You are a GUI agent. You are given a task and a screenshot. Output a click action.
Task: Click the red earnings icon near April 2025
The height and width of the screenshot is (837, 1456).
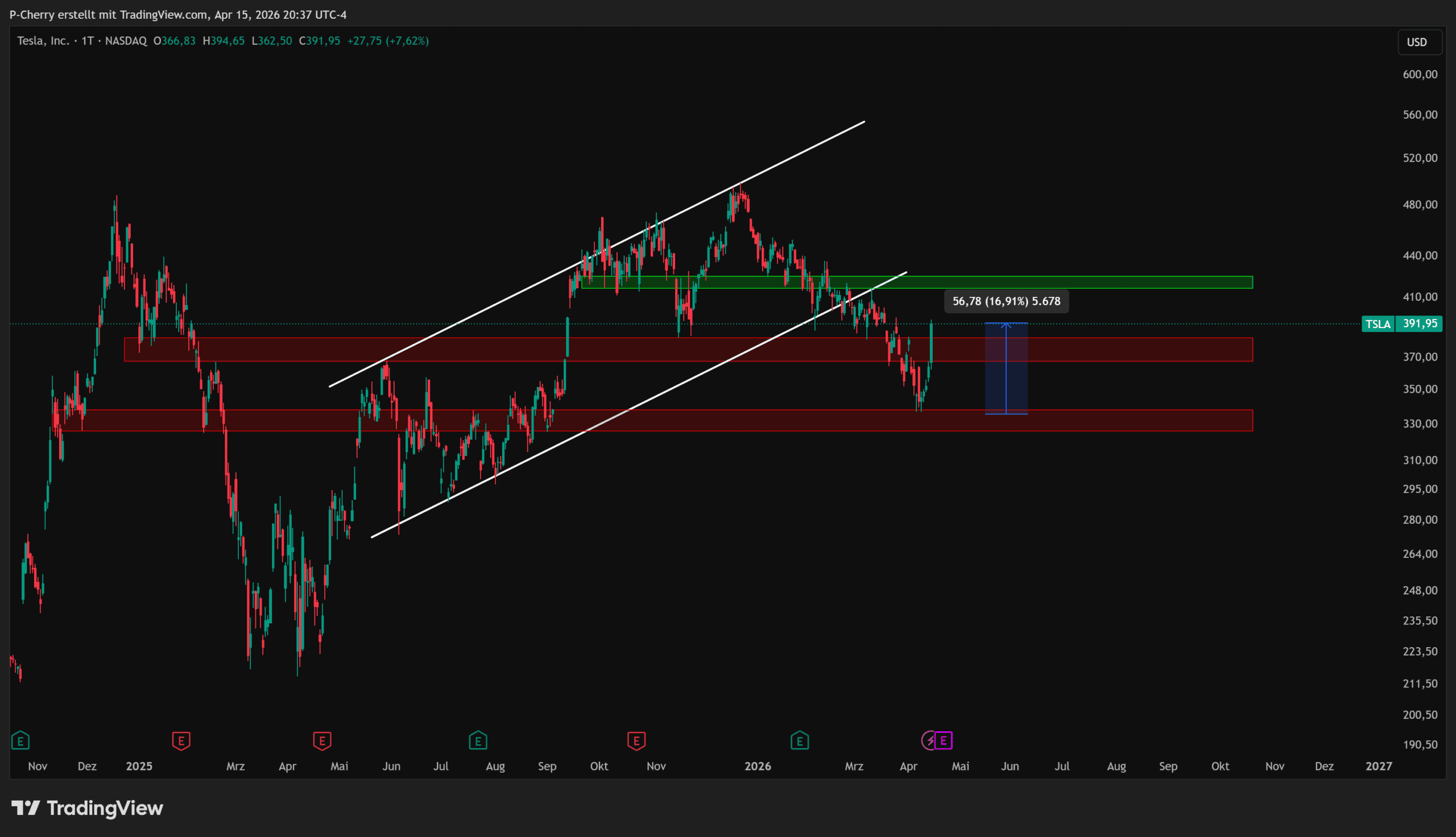pos(322,740)
